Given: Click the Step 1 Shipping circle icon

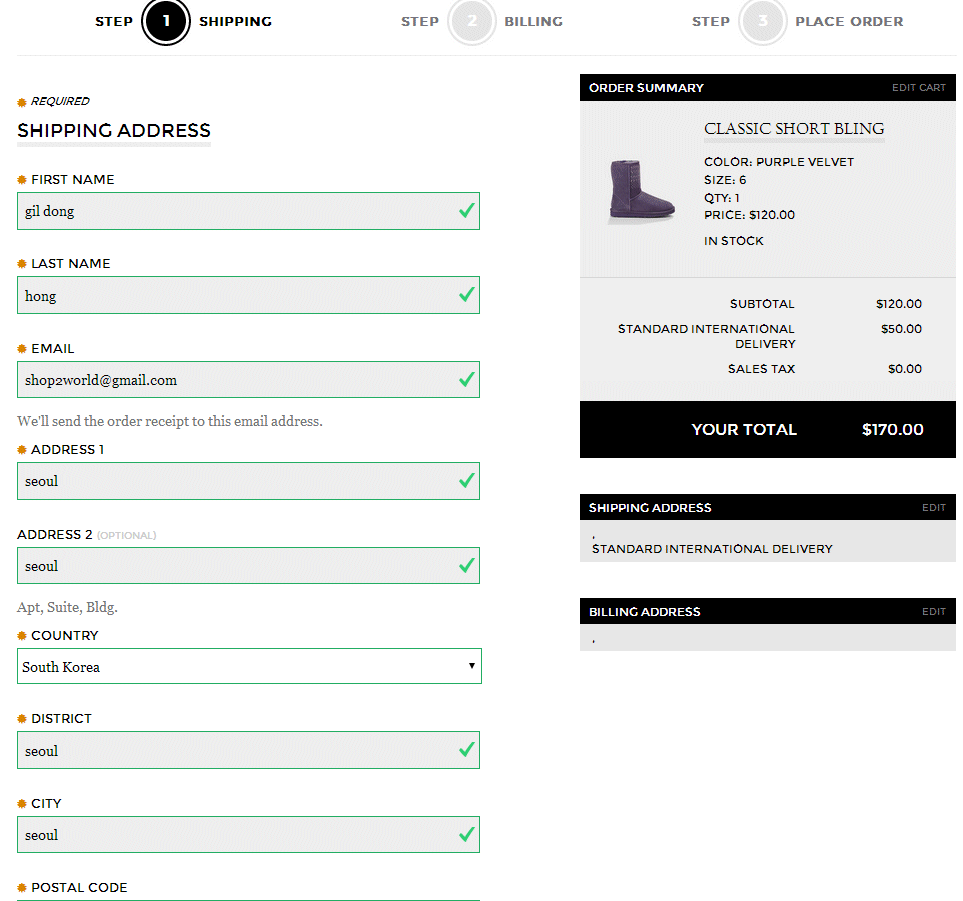Looking at the screenshot, I should 166,22.
